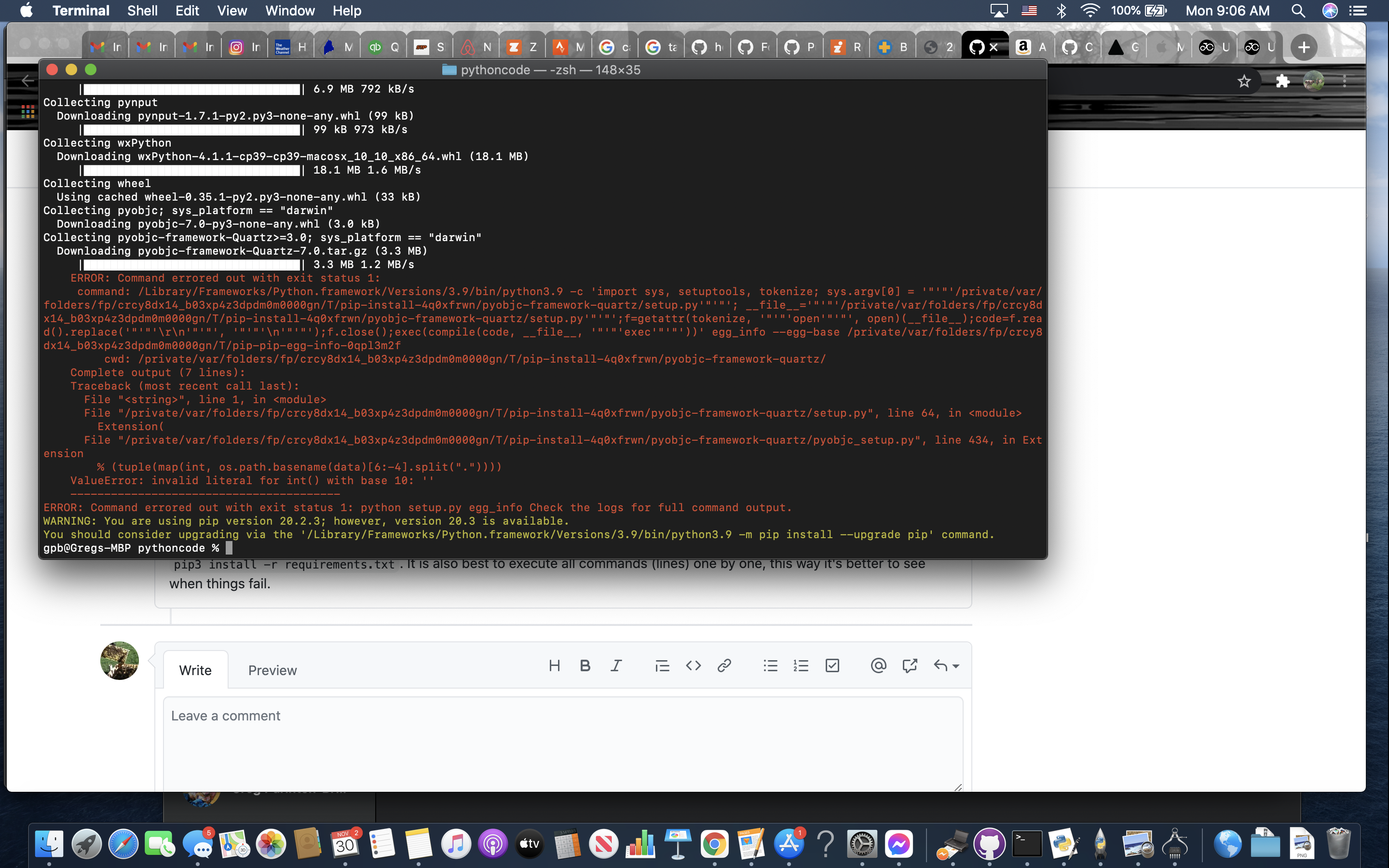Open the Shell menu in Terminal
Viewport: 1389px width, 868px height.
coord(142,10)
